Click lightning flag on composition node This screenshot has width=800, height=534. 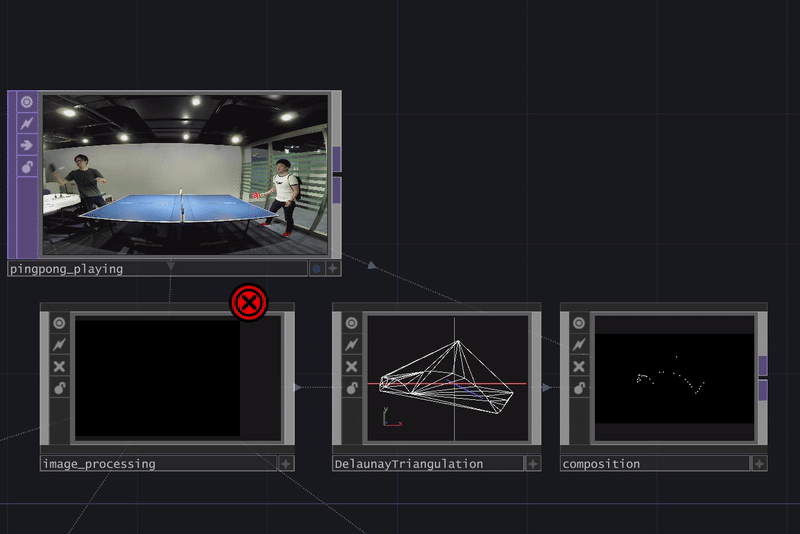(x=578, y=344)
